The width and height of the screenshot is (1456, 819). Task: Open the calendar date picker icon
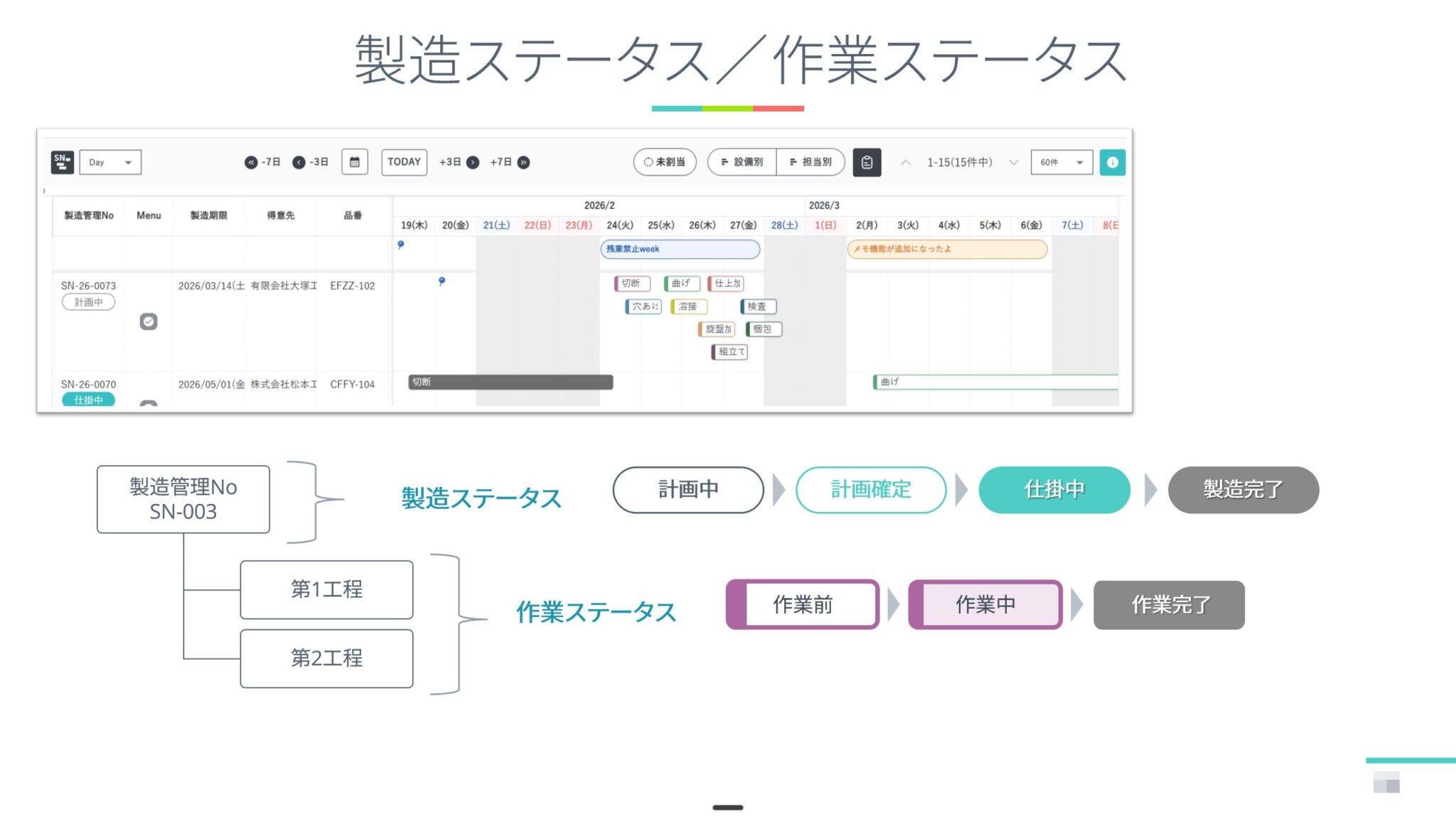coord(355,162)
